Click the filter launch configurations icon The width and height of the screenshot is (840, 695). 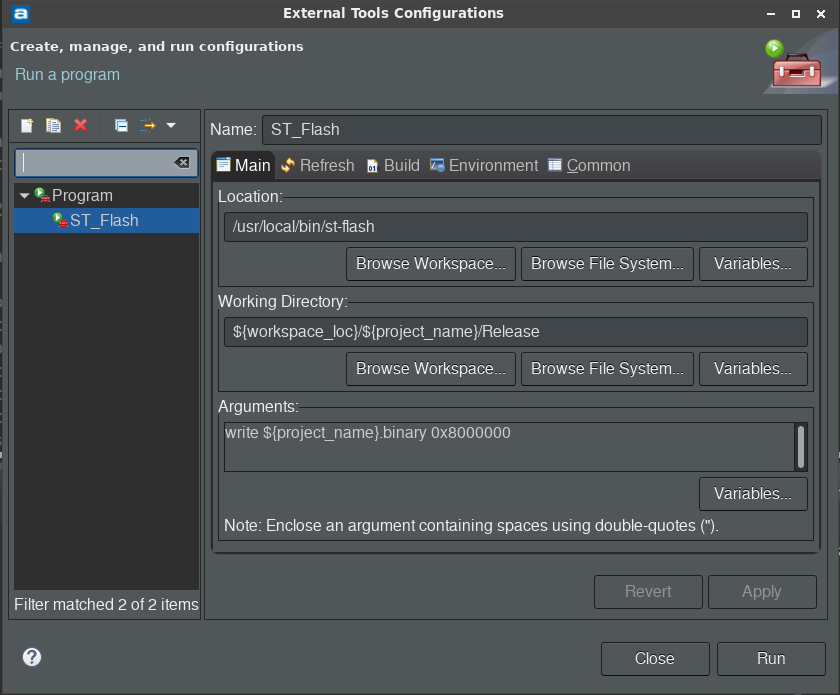(x=148, y=125)
